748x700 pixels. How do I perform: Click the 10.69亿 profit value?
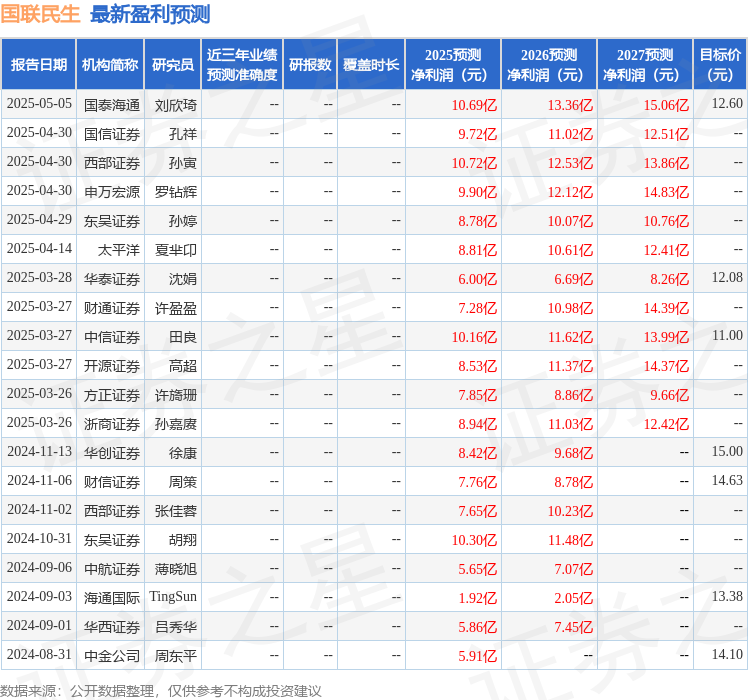[x=474, y=105]
